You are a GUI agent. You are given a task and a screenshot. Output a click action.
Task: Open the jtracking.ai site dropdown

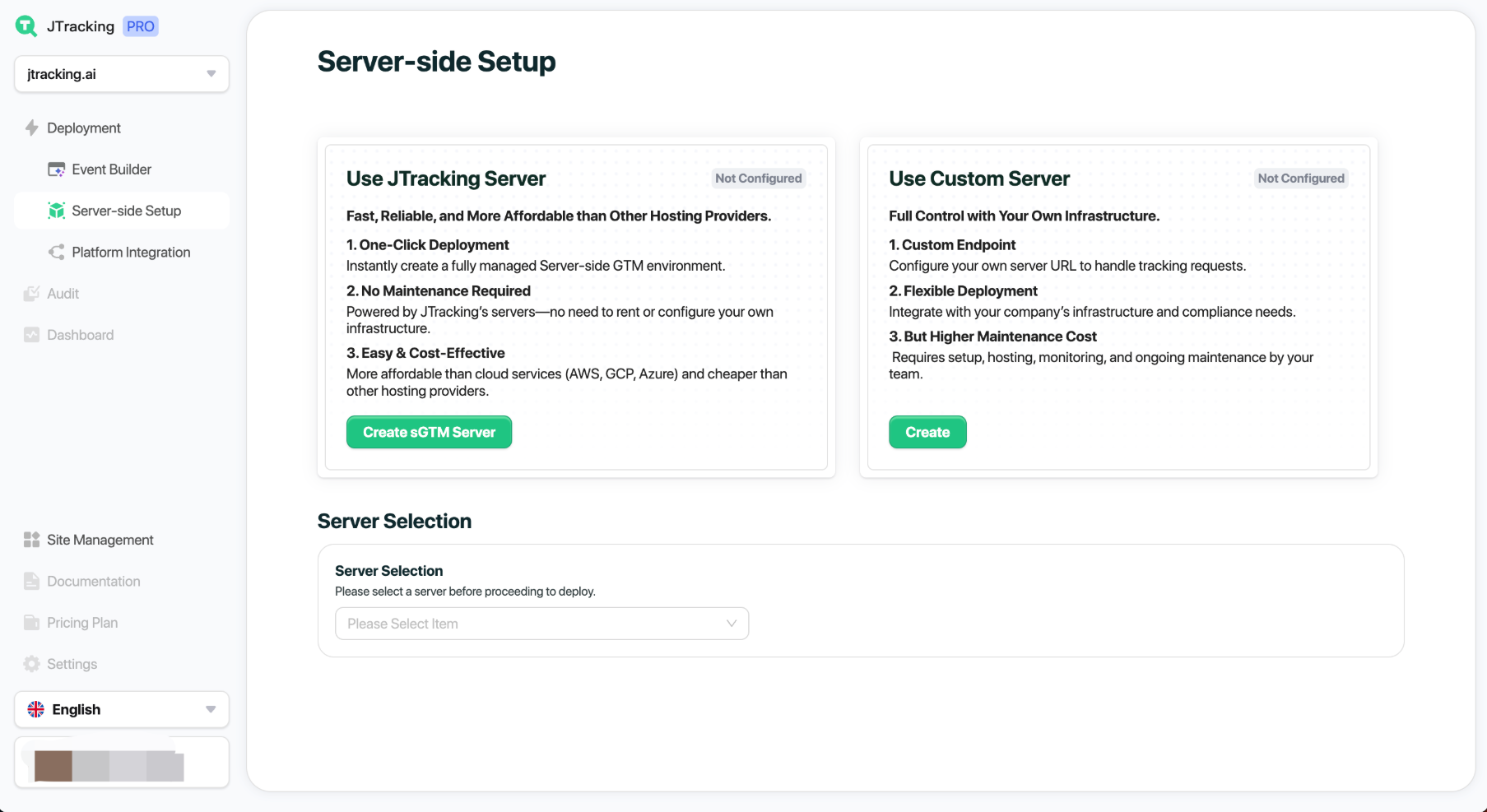coord(121,74)
